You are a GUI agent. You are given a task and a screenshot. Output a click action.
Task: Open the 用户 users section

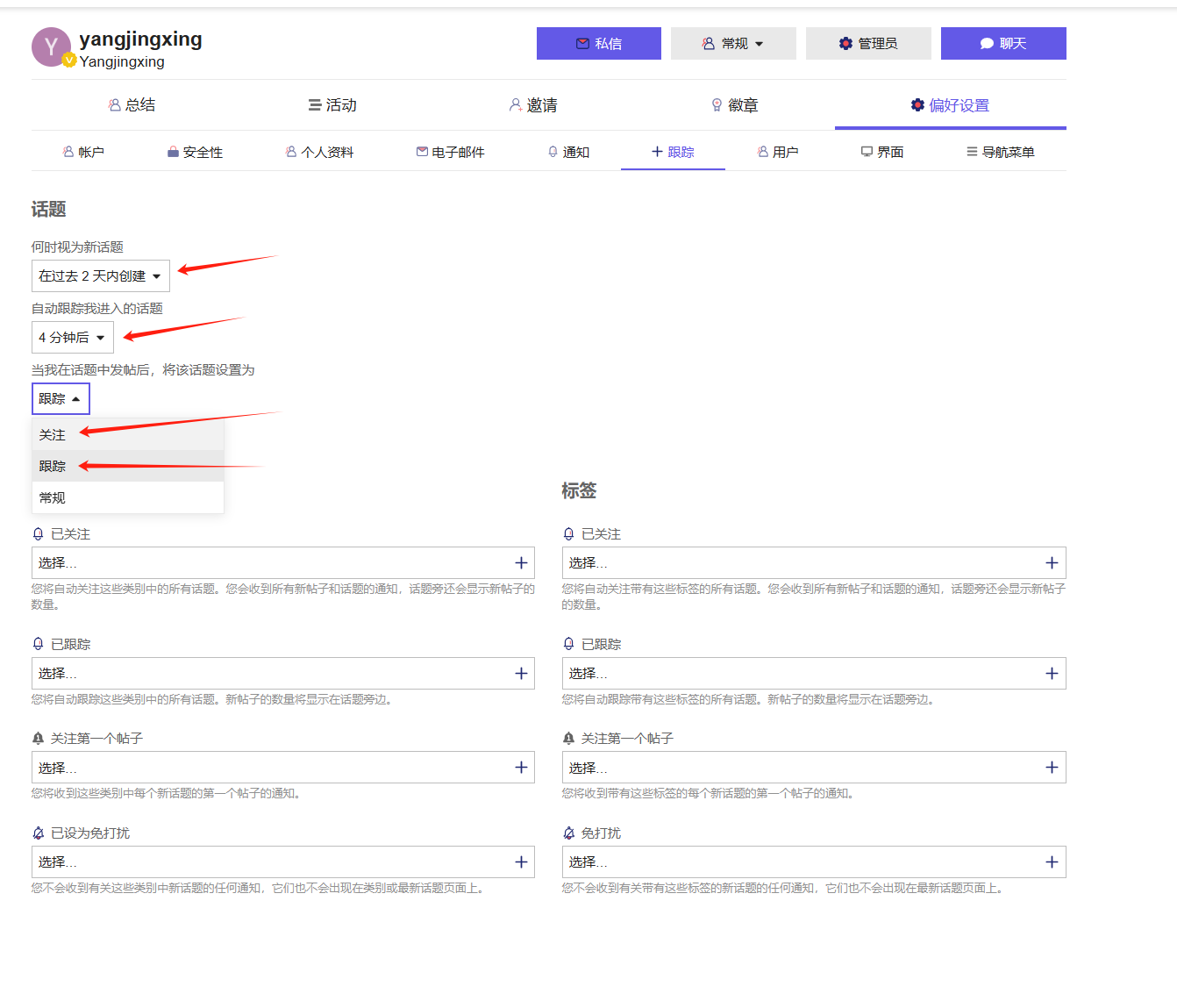coord(778,152)
